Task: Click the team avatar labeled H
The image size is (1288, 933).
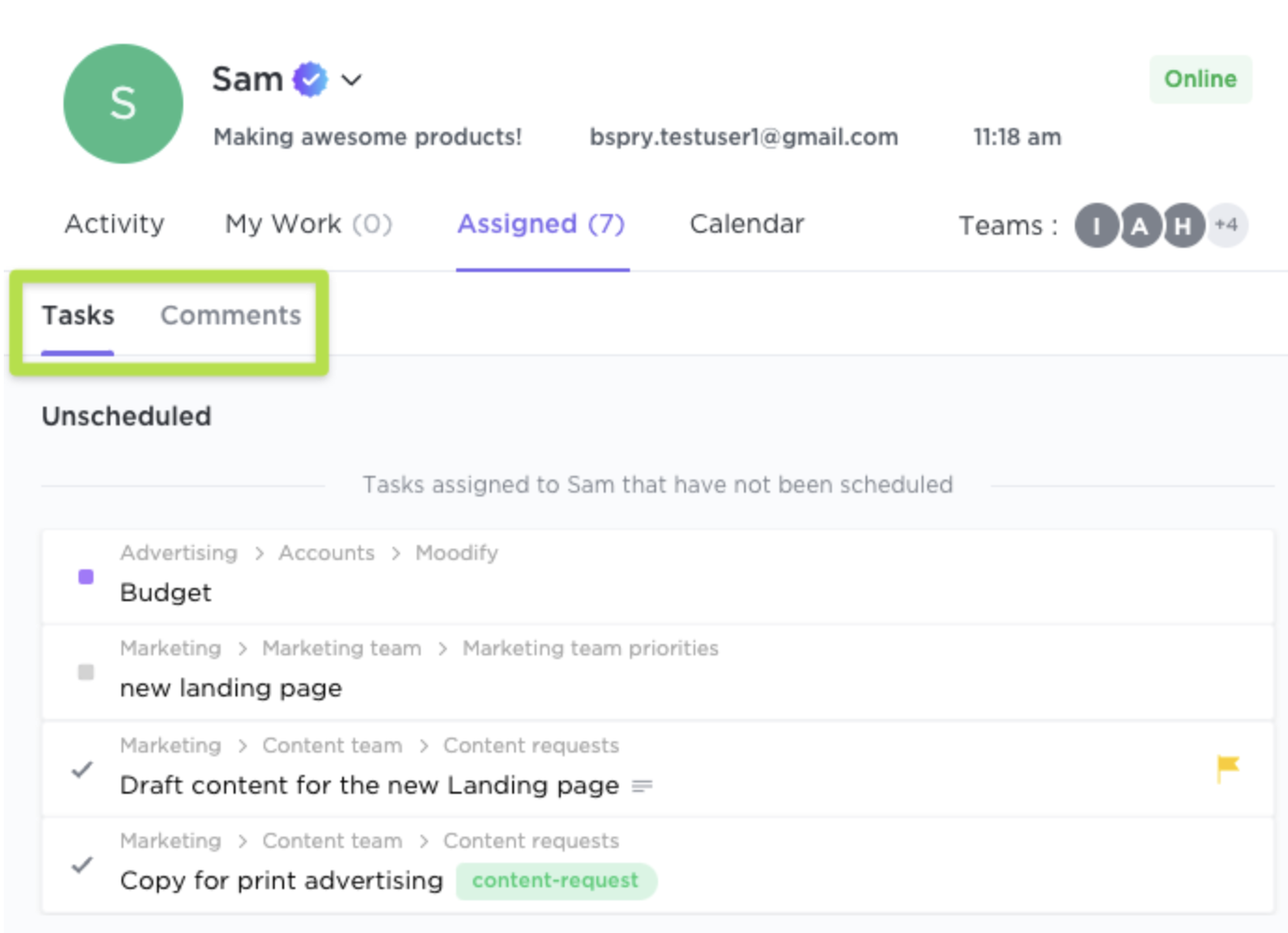Action: (1182, 225)
